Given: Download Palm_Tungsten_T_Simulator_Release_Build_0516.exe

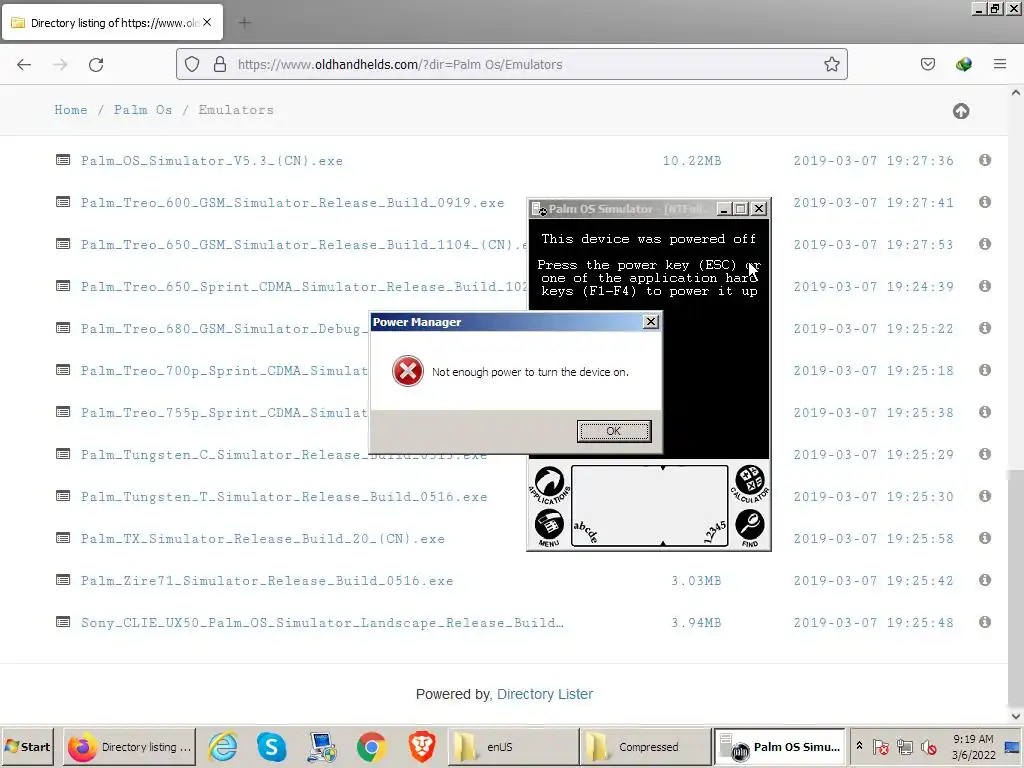Looking at the screenshot, I should pyautogui.click(x=284, y=496).
